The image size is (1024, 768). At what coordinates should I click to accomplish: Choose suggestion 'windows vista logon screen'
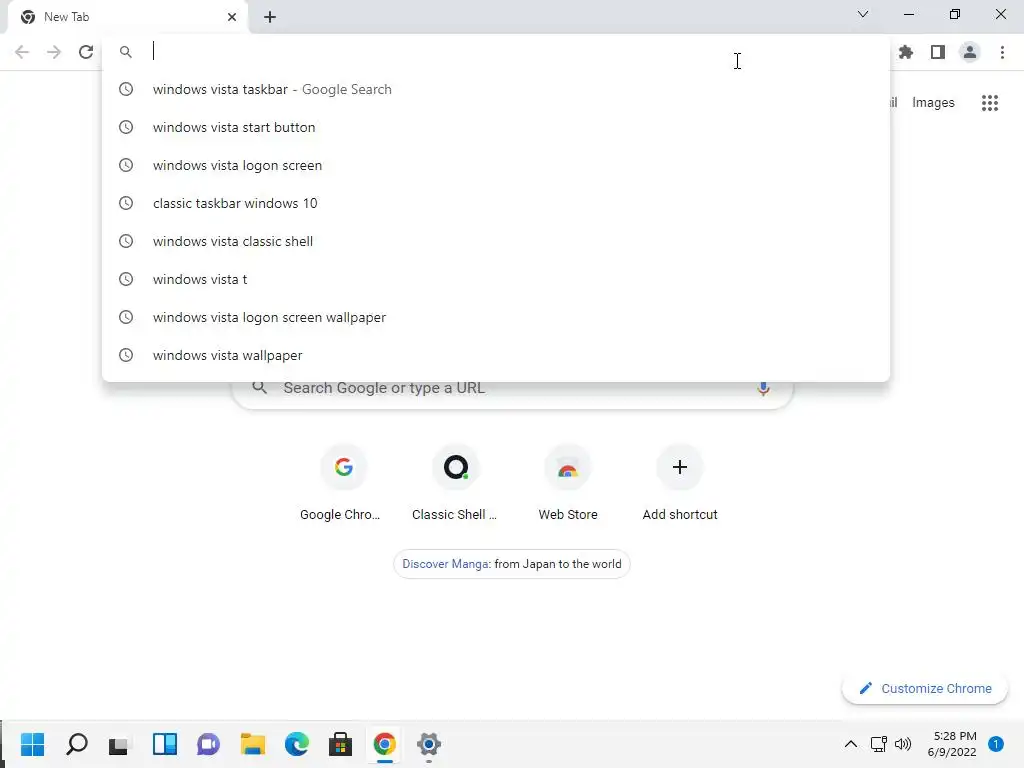coord(496,165)
